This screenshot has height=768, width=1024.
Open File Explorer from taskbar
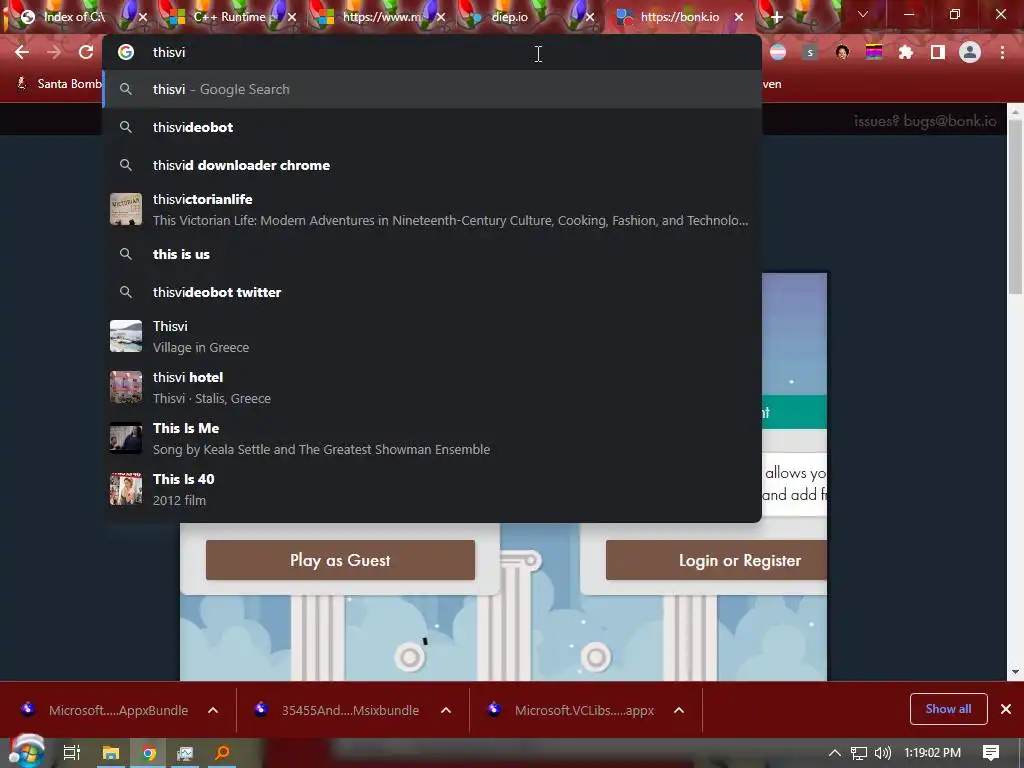pyautogui.click(x=110, y=753)
